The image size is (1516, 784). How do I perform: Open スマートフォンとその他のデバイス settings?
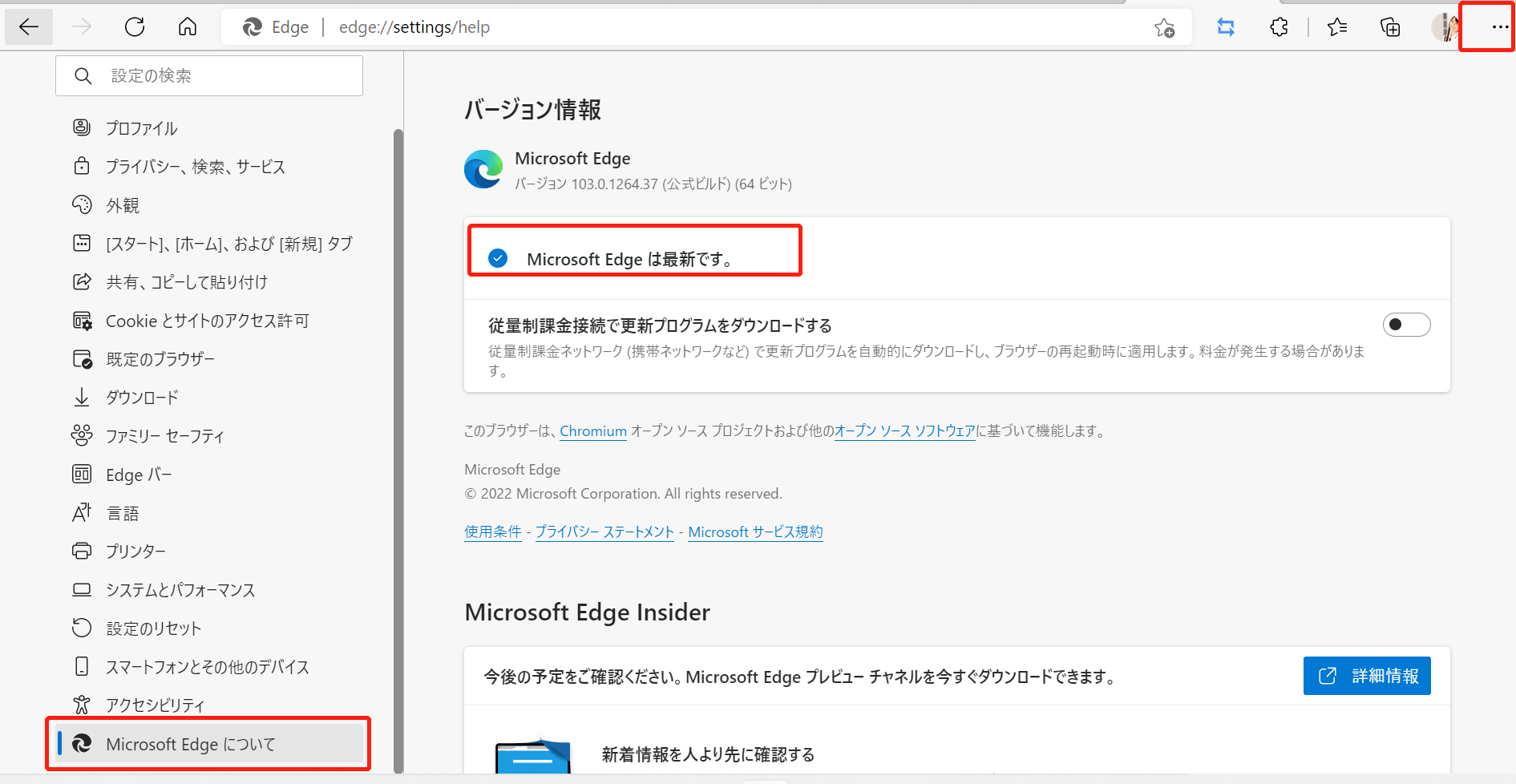209,666
